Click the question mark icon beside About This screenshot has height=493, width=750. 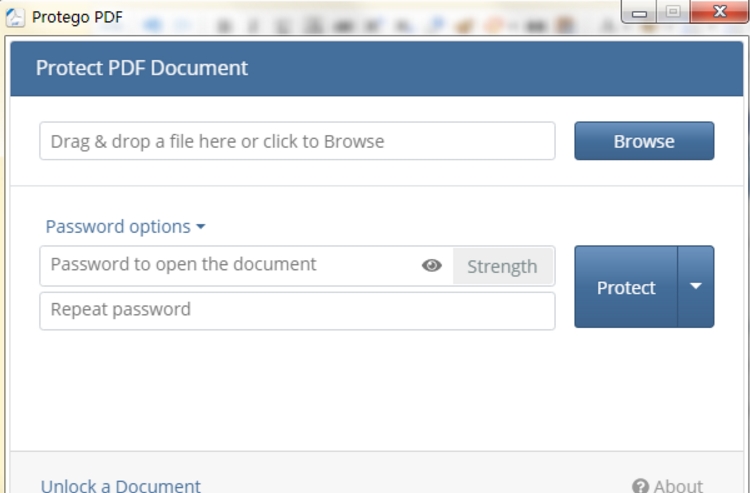[x=640, y=486]
